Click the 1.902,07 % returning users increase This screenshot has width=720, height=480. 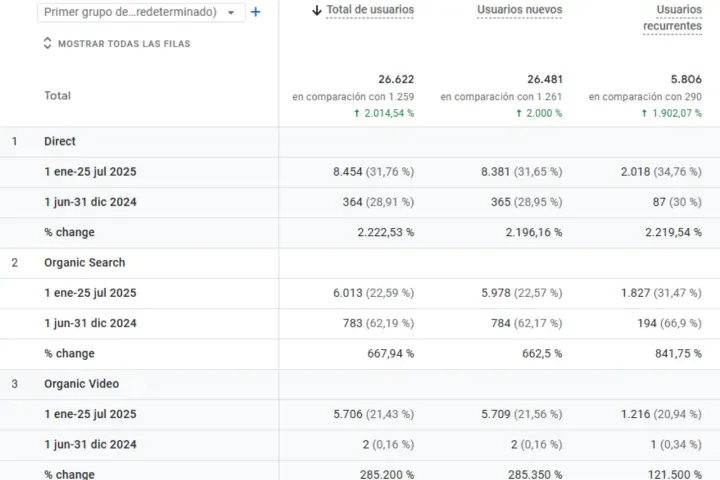click(x=671, y=113)
